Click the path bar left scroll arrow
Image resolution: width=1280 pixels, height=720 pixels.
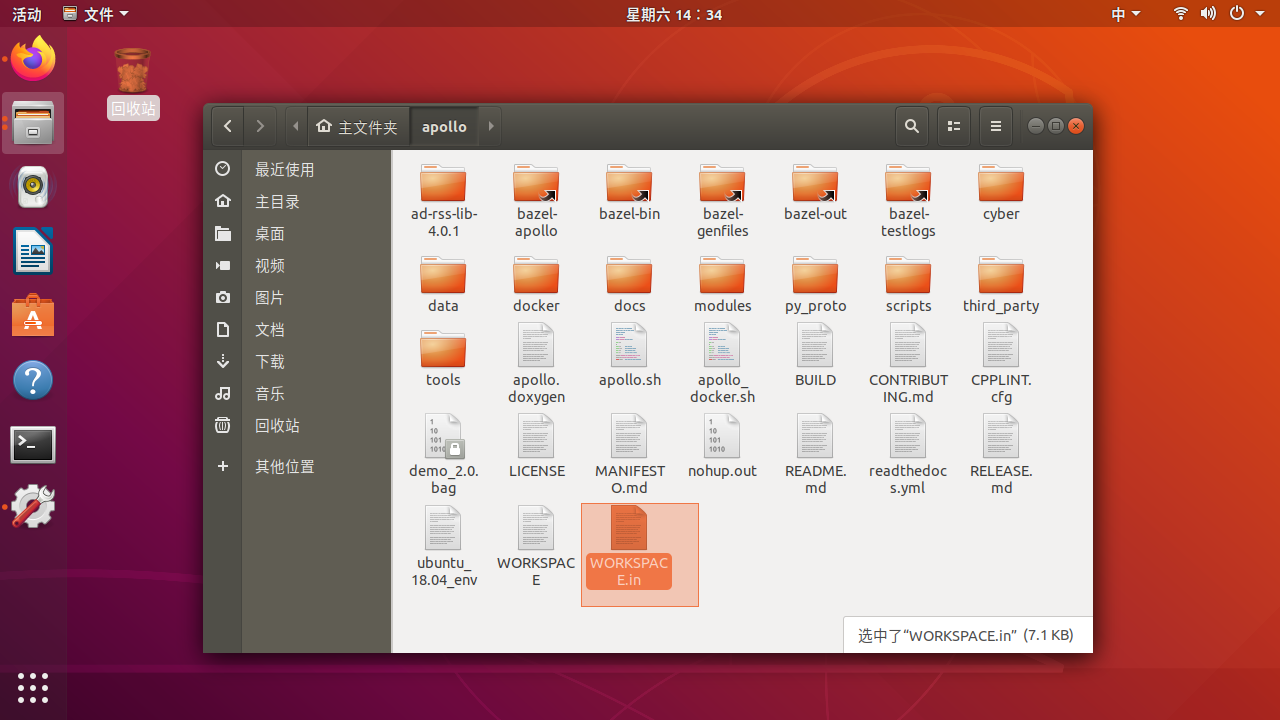point(296,126)
